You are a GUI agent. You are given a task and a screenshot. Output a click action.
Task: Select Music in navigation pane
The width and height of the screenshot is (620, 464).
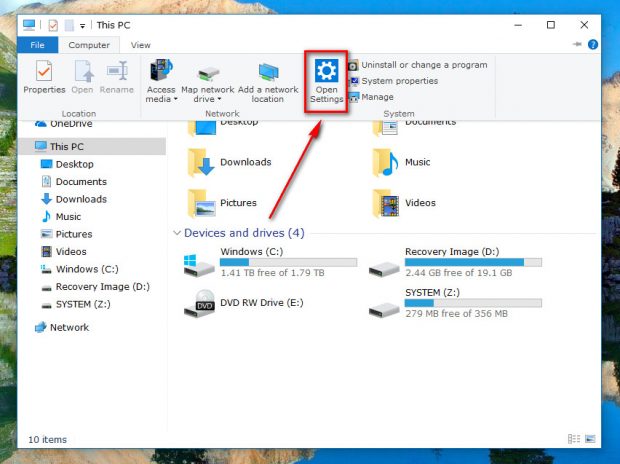coord(61,216)
